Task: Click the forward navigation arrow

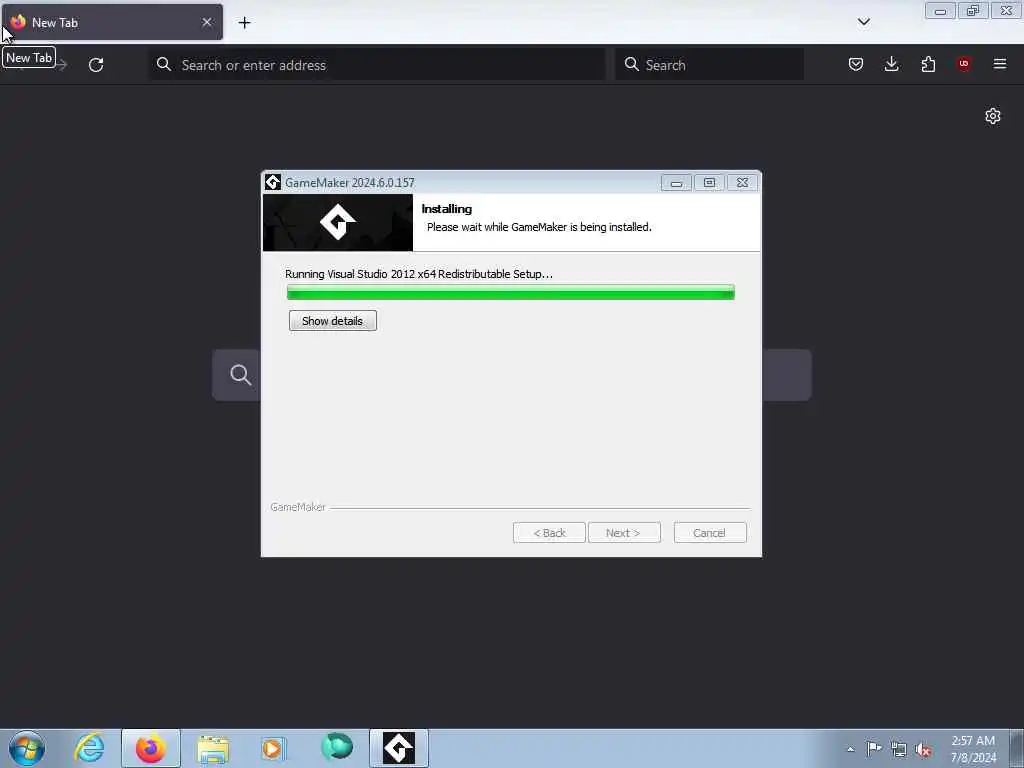Action: click(x=62, y=65)
